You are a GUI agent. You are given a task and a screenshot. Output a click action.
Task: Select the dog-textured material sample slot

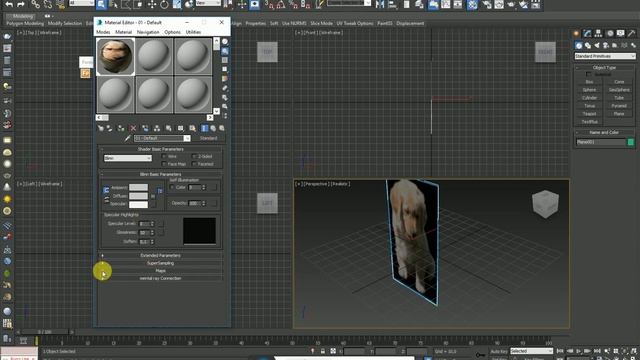point(116,57)
